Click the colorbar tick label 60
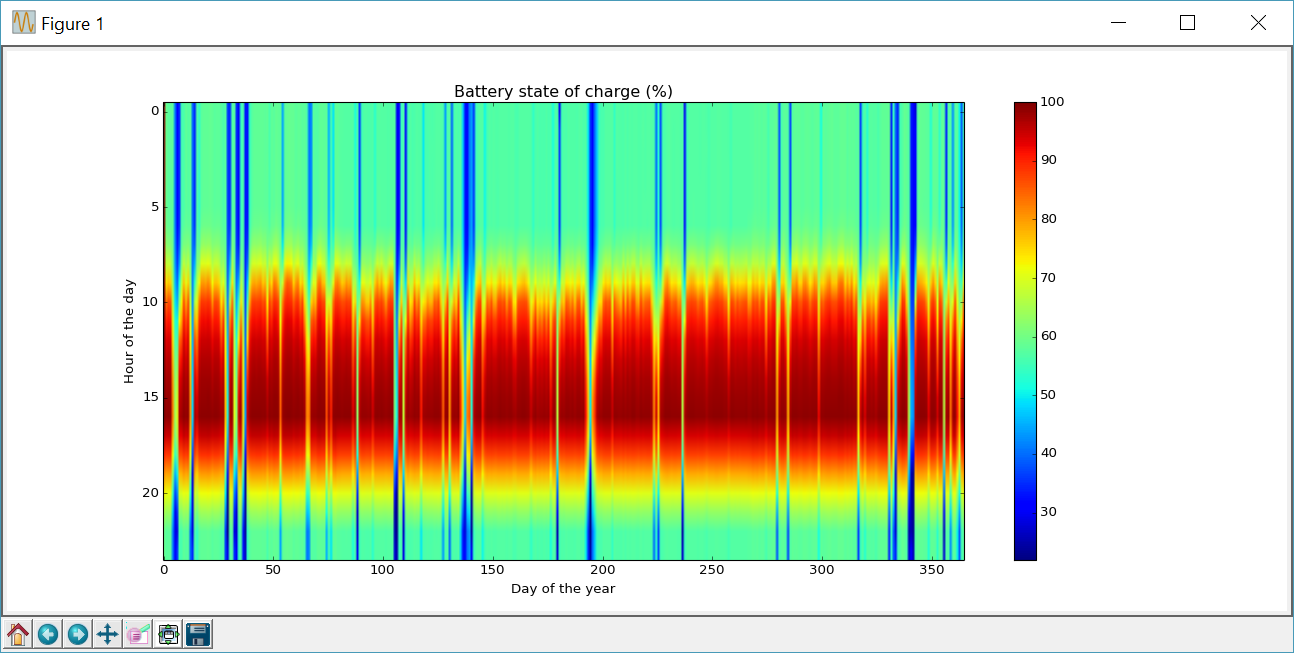The height and width of the screenshot is (653, 1294). pos(1049,336)
